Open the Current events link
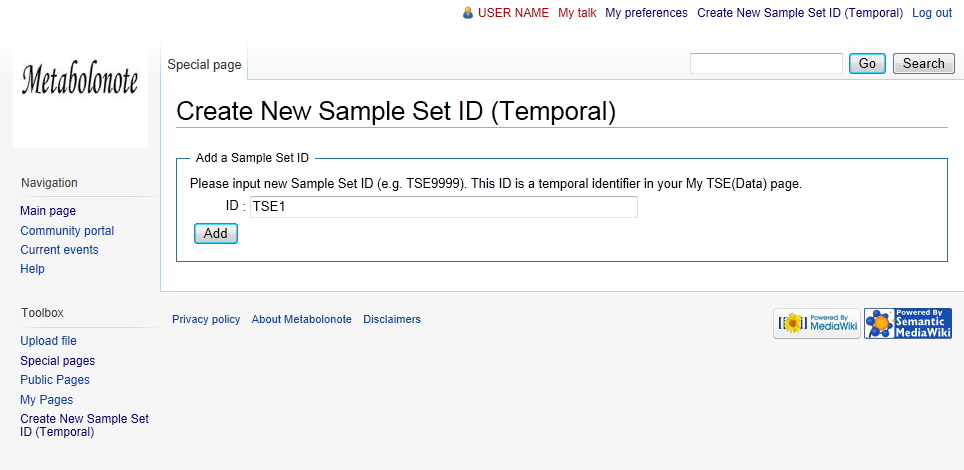 click(x=59, y=250)
